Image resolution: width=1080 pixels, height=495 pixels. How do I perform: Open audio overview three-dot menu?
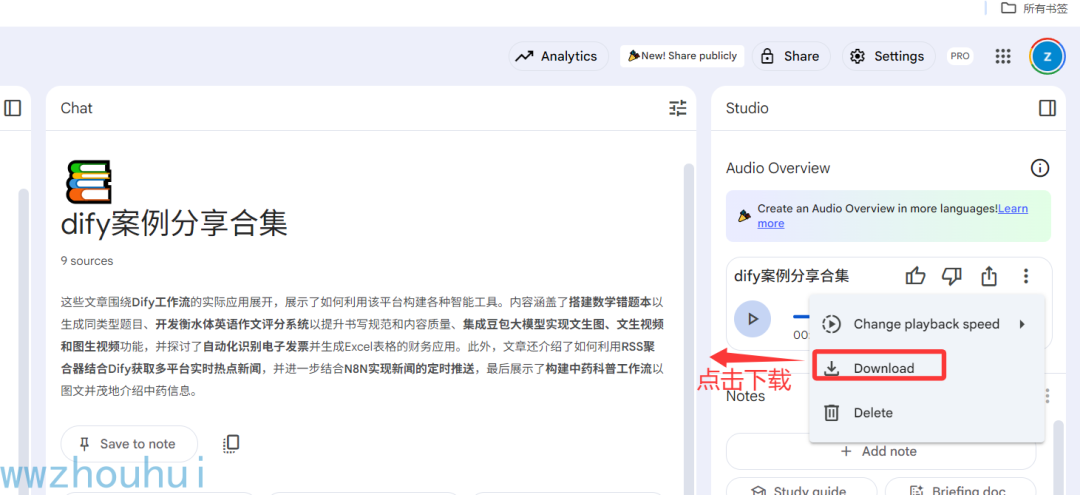(1026, 277)
